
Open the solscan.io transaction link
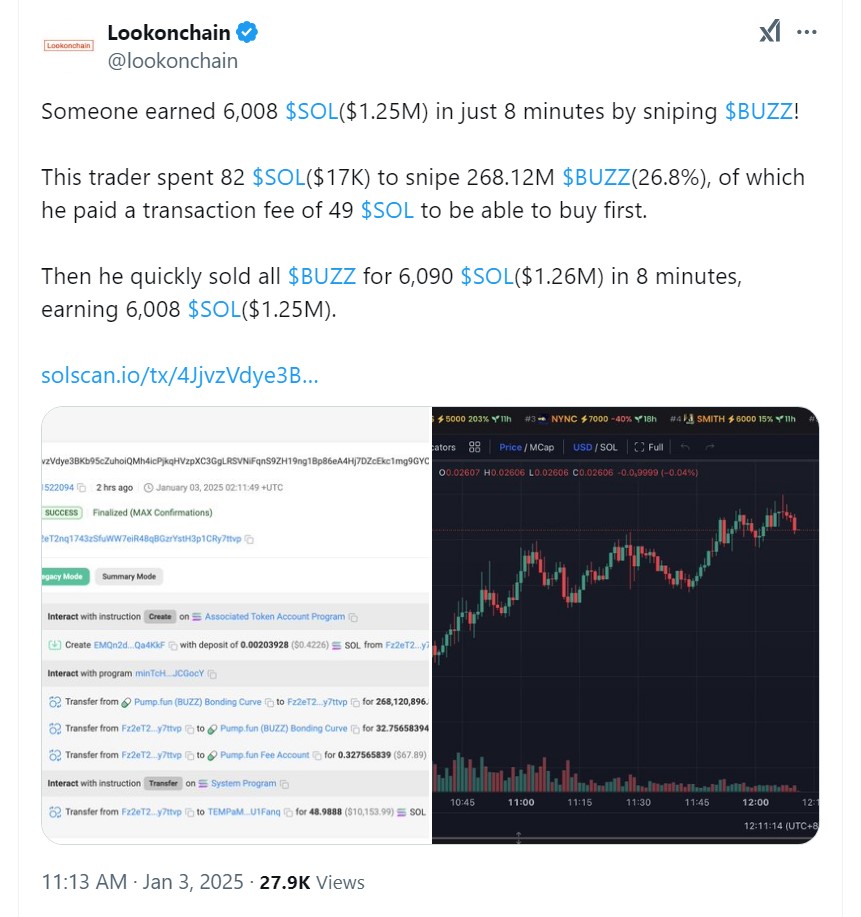click(x=180, y=376)
